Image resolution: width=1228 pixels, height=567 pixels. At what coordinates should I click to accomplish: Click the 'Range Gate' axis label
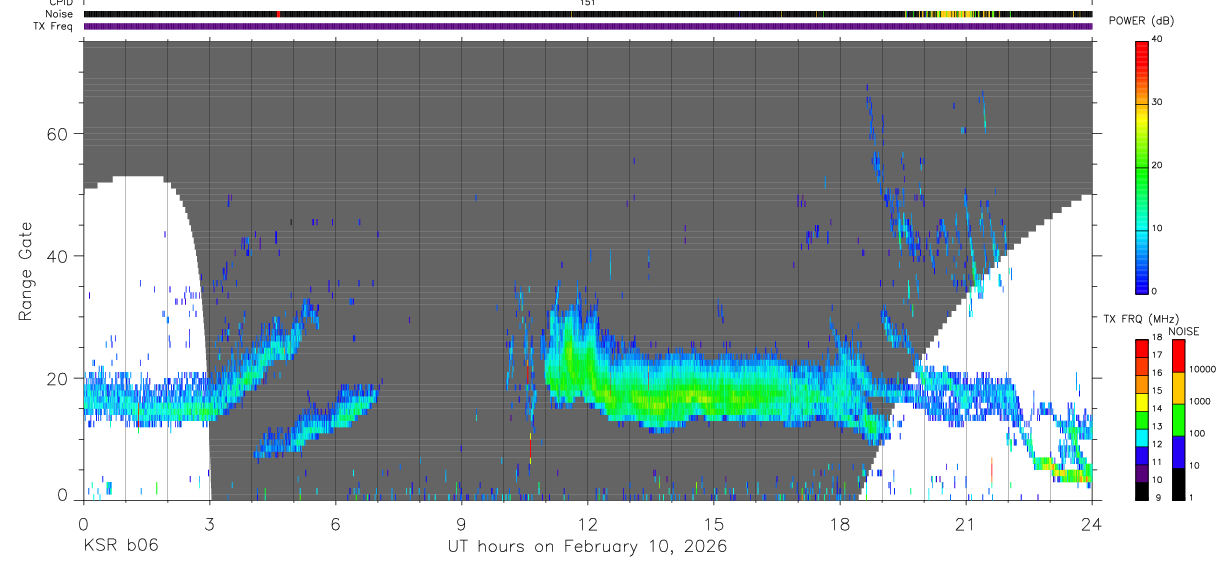tap(27, 270)
